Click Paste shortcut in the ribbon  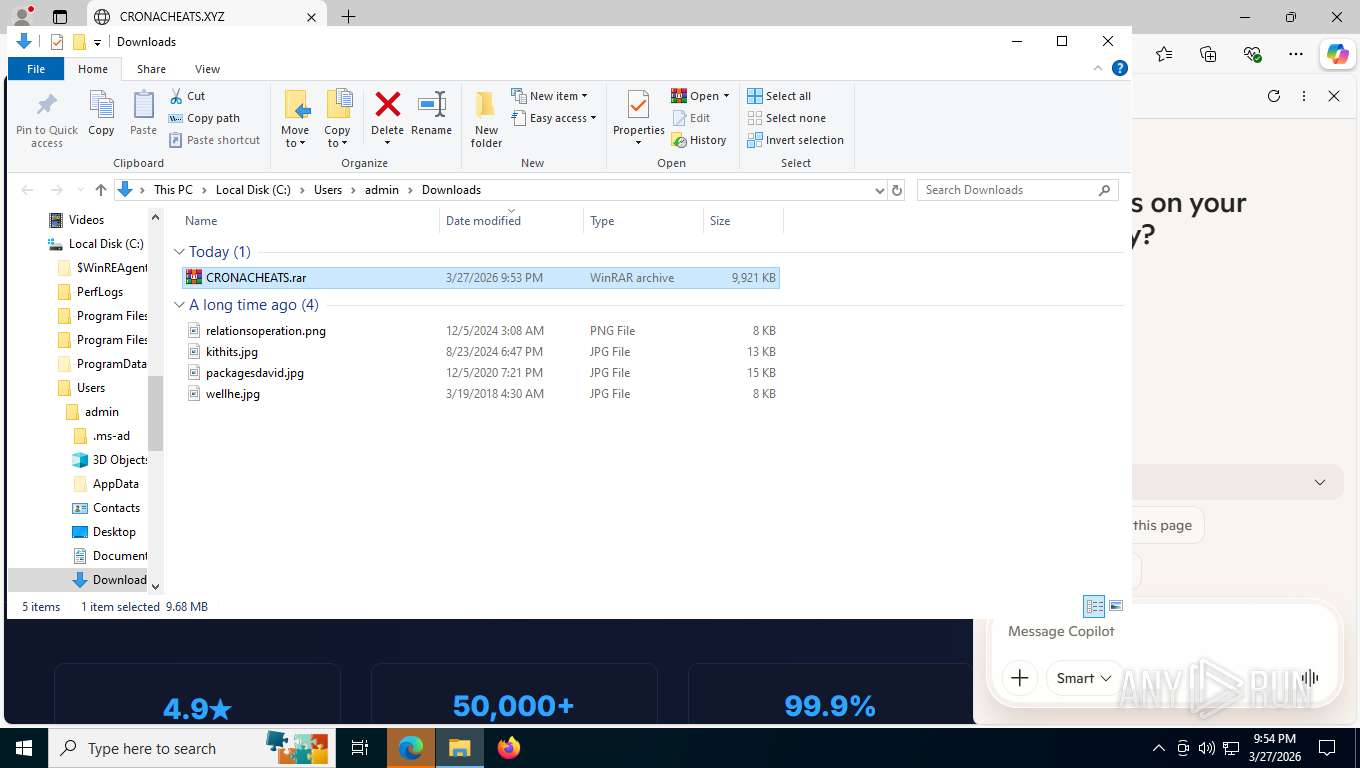(x=214, y=140)
